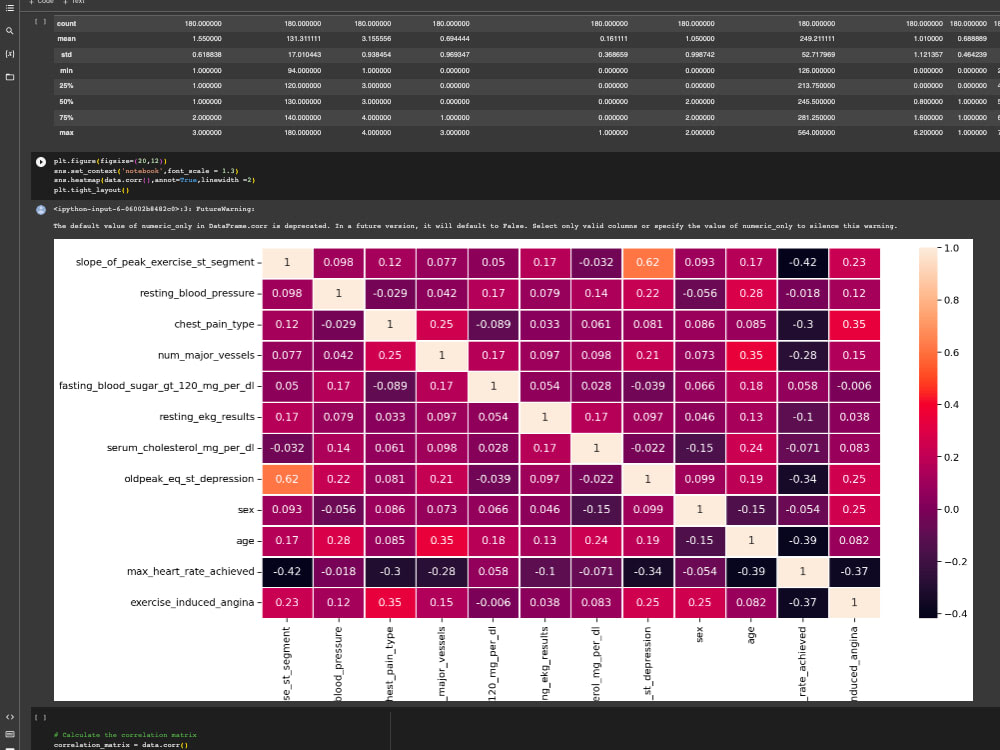Image resolution: width=1000 pixels, height=750 pixels.
Task: Click the empty run bracket of describe cell
Action: [40, 22]
